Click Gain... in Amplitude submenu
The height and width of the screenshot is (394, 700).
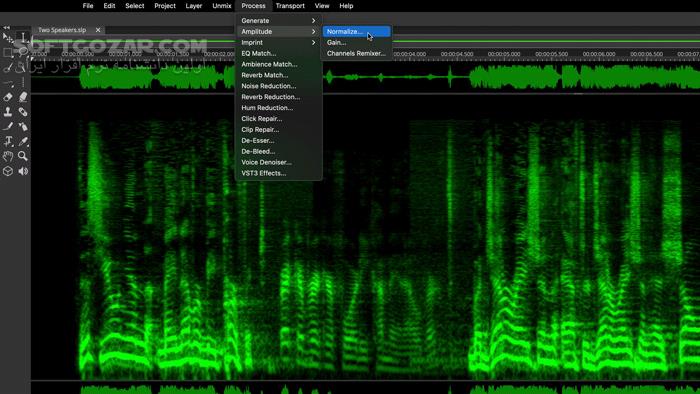click(357, 42)
